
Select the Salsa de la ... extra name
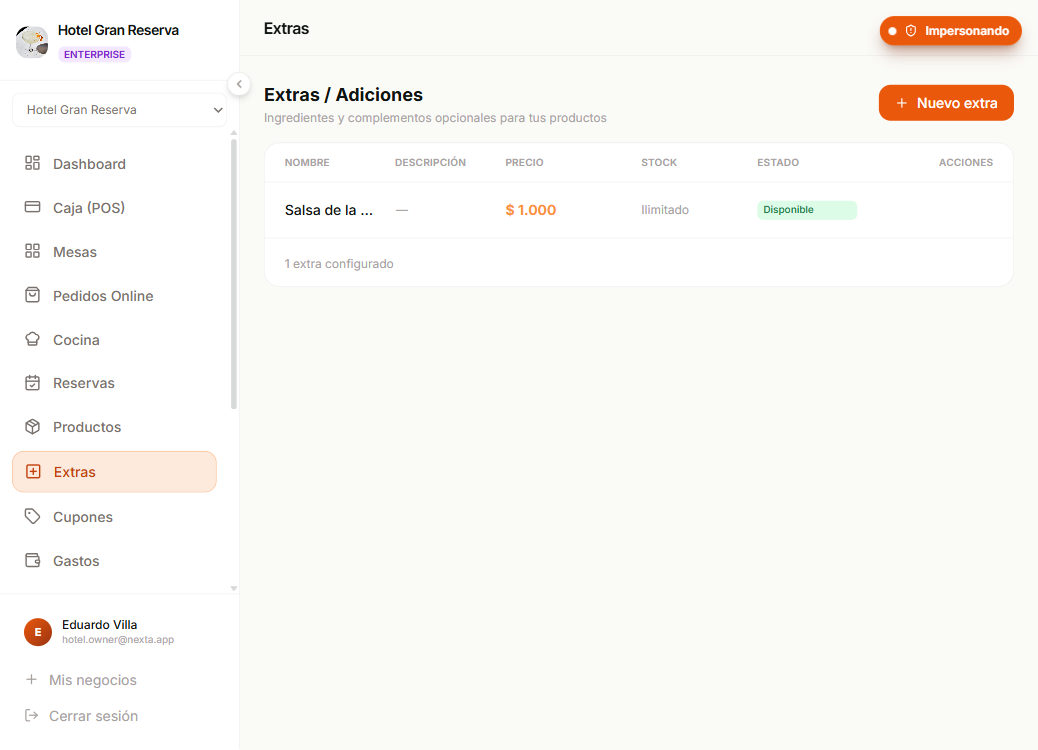coord(329,210)
